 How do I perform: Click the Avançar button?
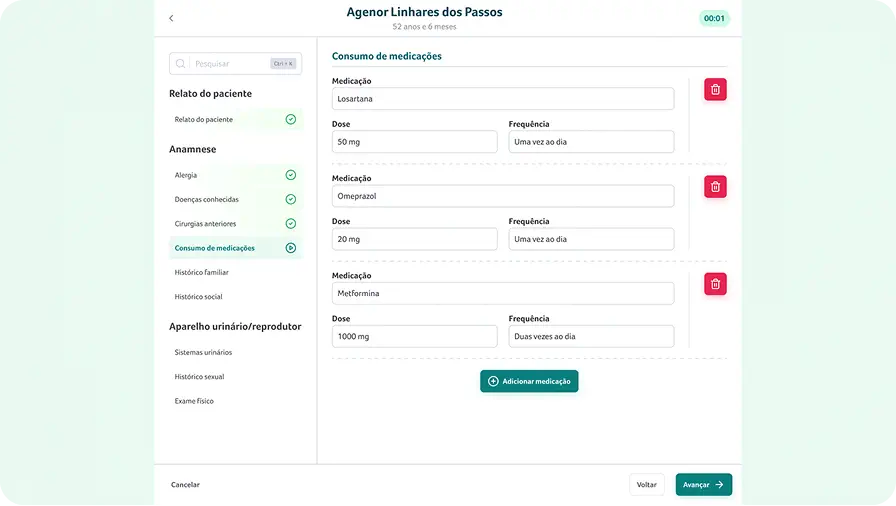tap(703, 485)
